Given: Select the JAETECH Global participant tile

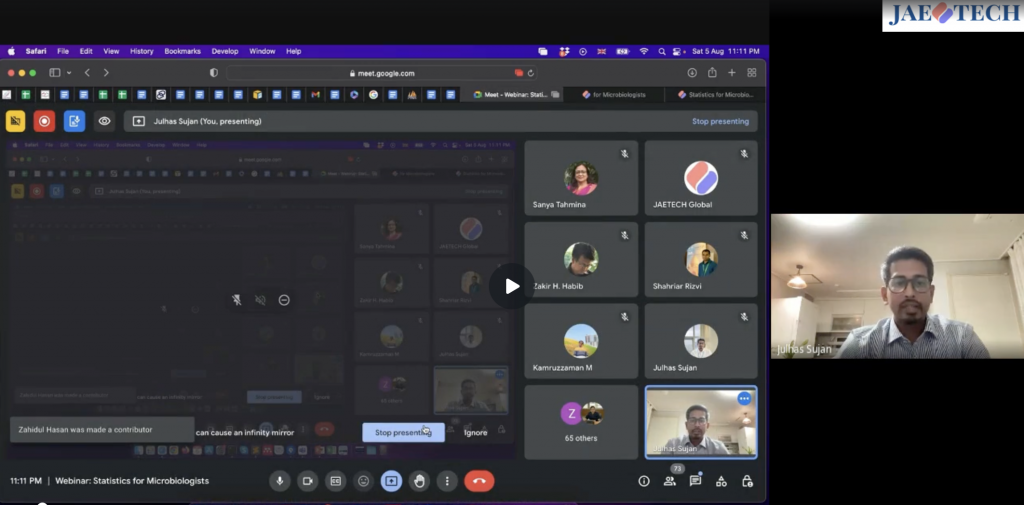Looking at the screenshot, I should 701,178.
